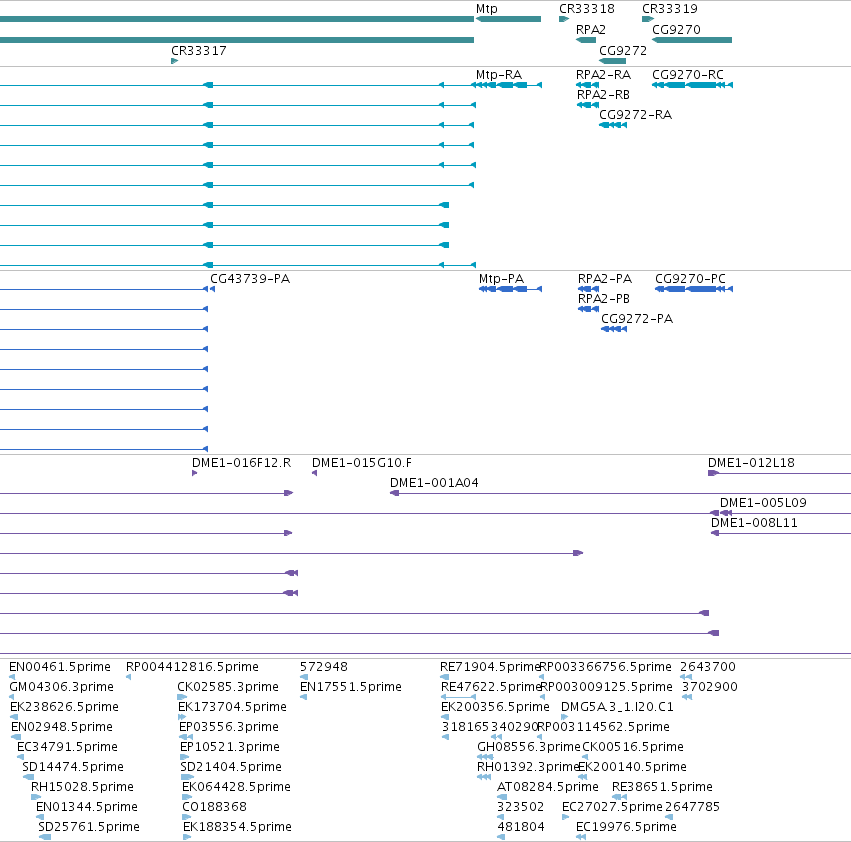Select the CR33317 gene label

199,50
